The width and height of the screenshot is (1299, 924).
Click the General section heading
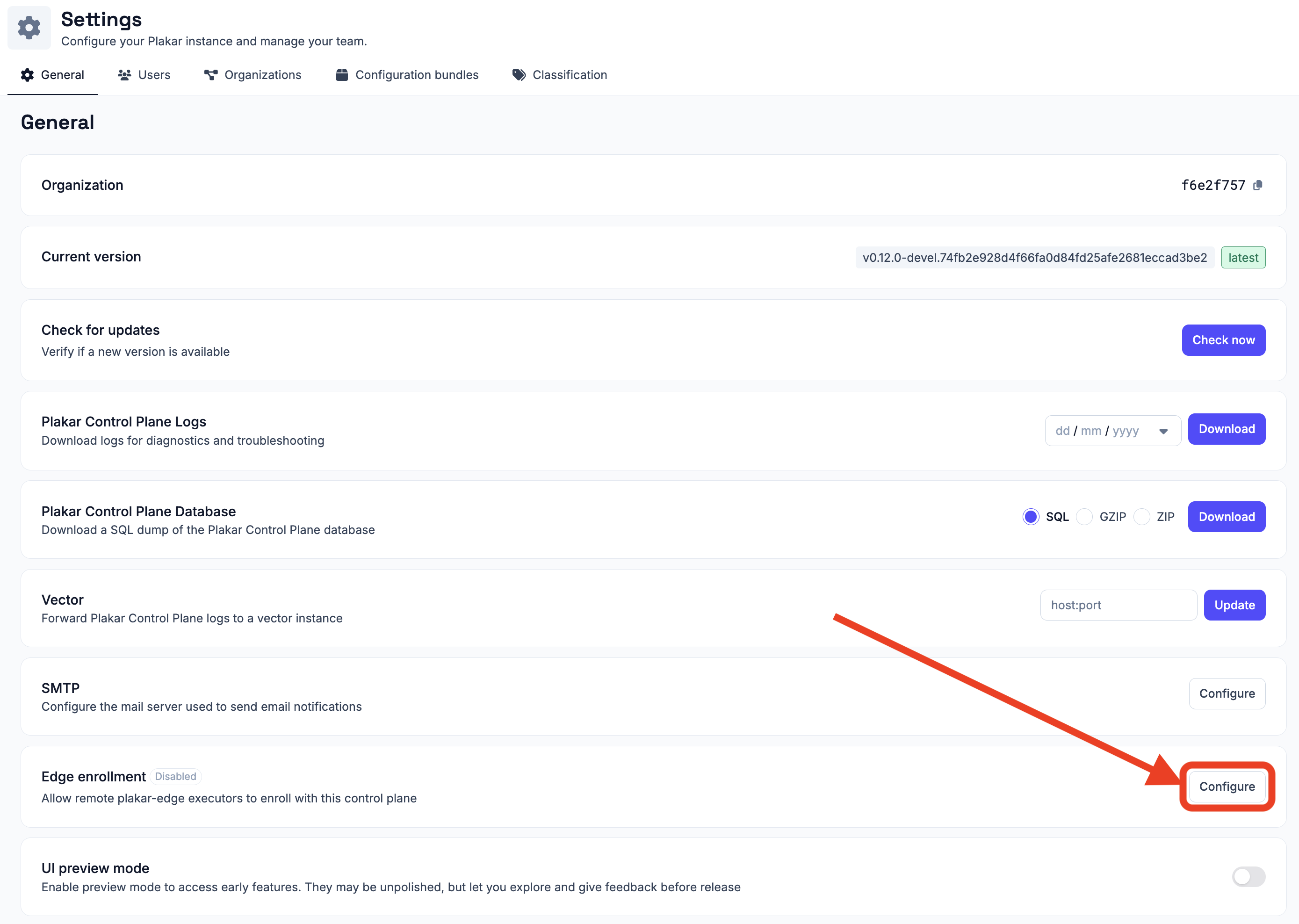pos(58,123)
